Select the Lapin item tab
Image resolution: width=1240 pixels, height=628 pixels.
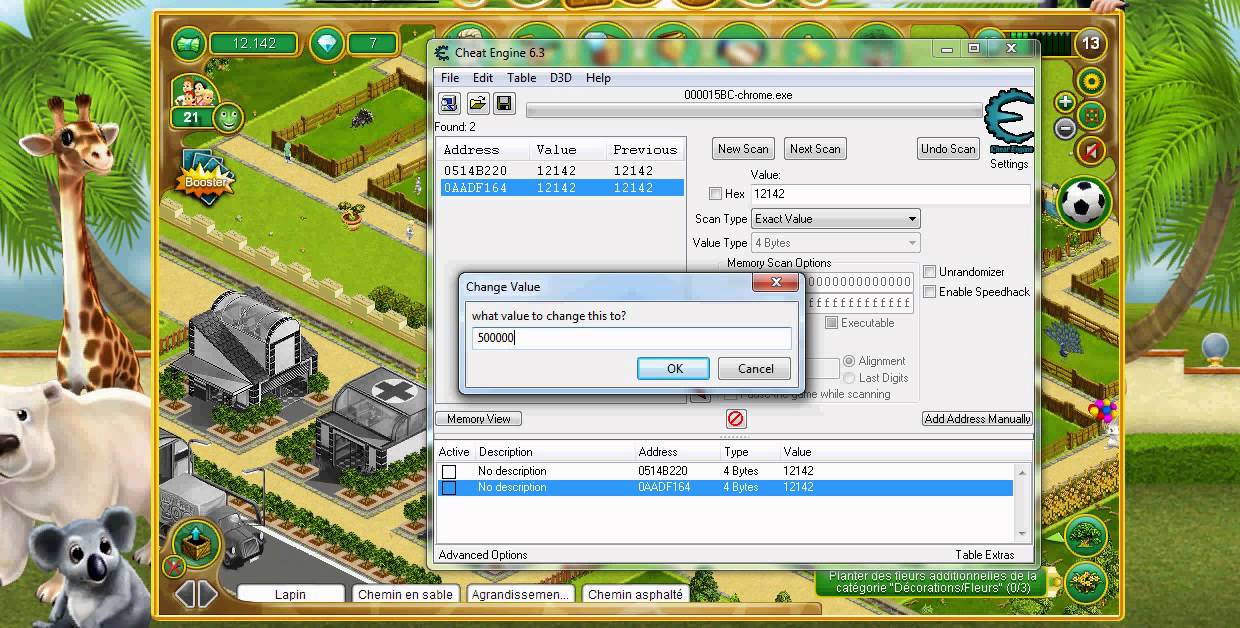(290, 594)
